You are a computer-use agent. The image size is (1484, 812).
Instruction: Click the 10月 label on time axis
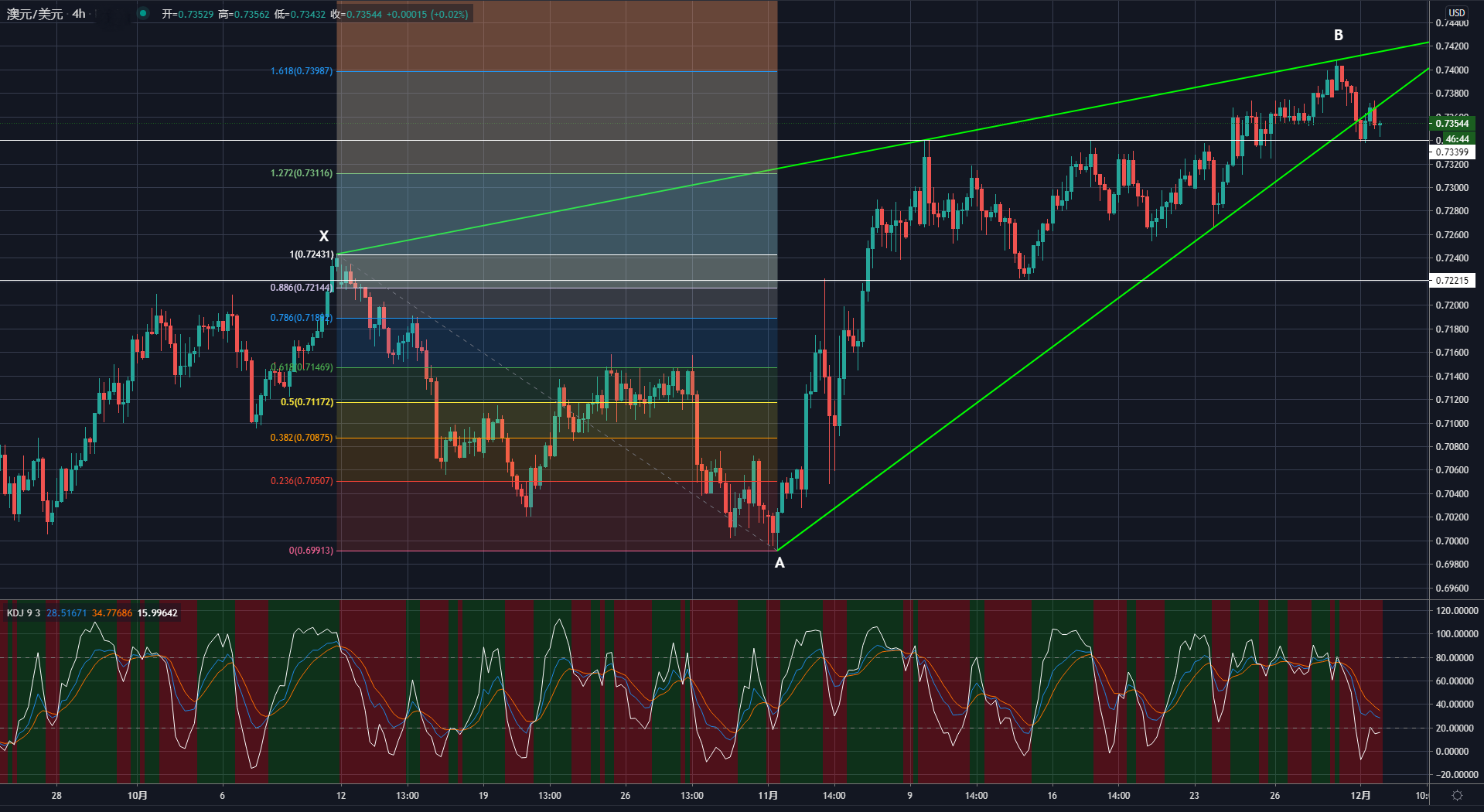138,796
